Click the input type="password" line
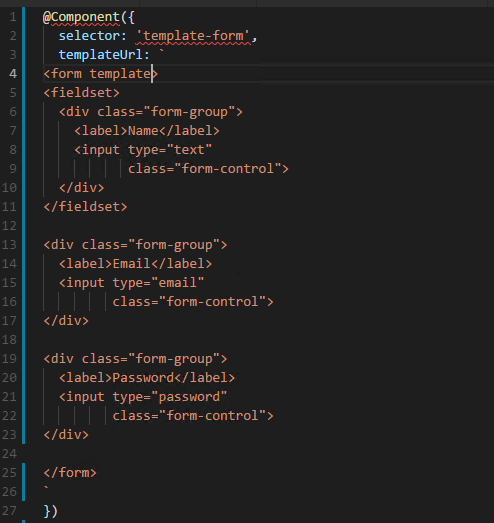Image resolution: width=494 pixels, height=523 pixels. pyautogui.click(x=143, y=397)
